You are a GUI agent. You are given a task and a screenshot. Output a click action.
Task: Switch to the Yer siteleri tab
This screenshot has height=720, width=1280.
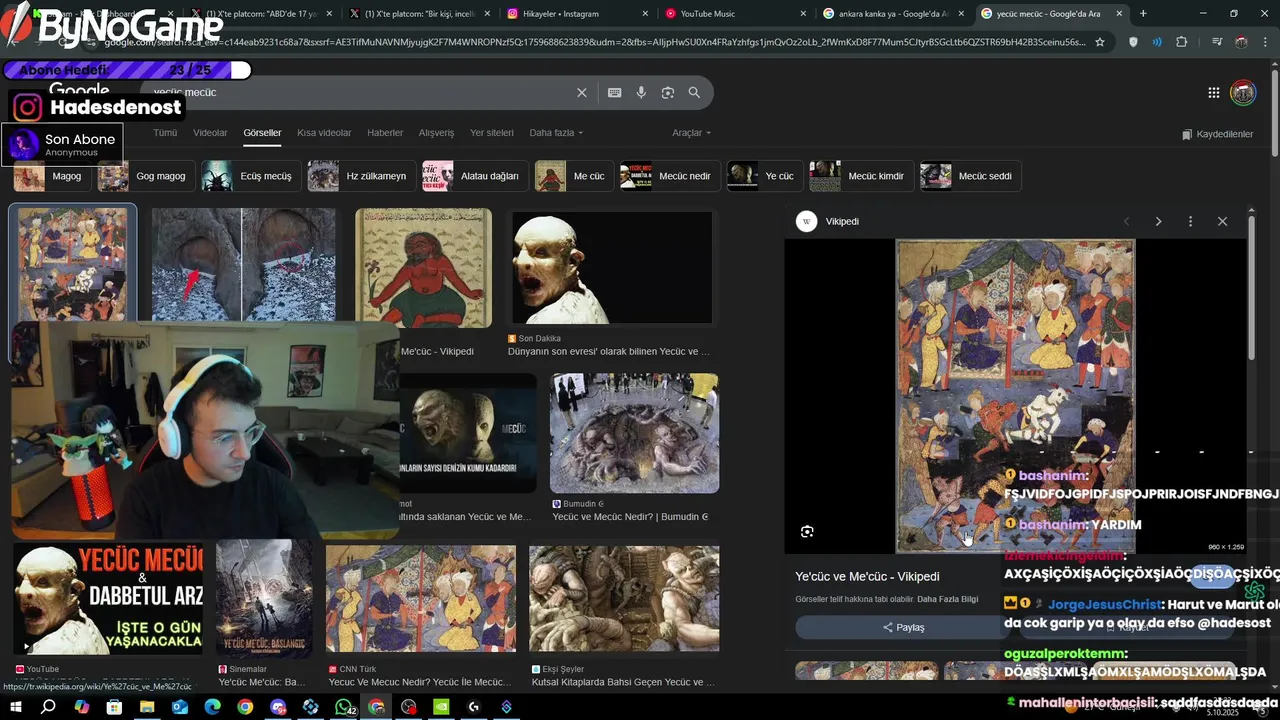[492, 133]
